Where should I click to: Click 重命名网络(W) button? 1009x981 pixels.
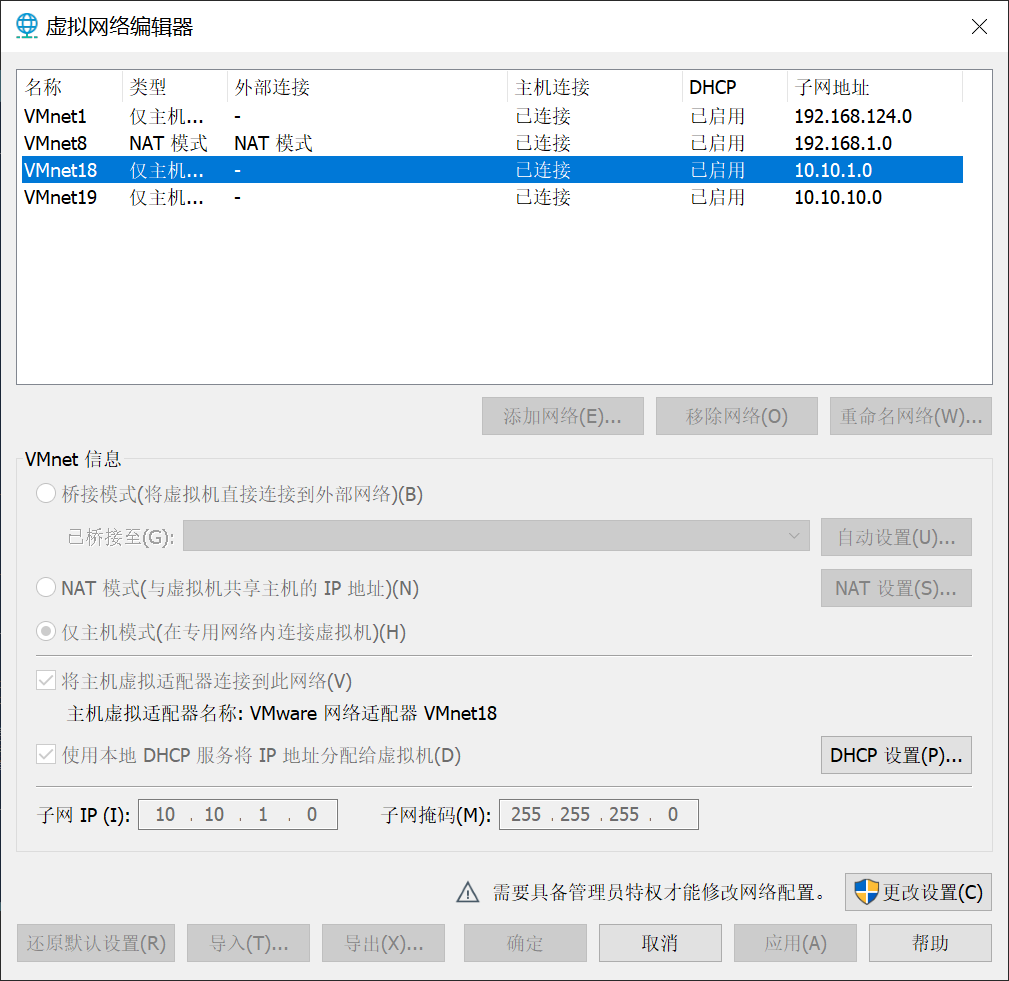911,416
